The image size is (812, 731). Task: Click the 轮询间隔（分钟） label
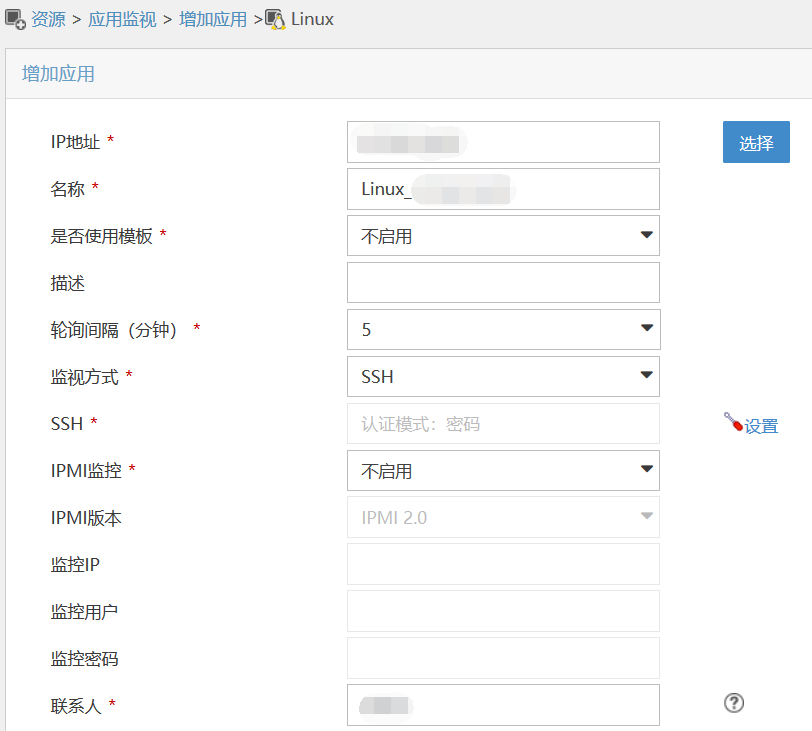(114, 330)
